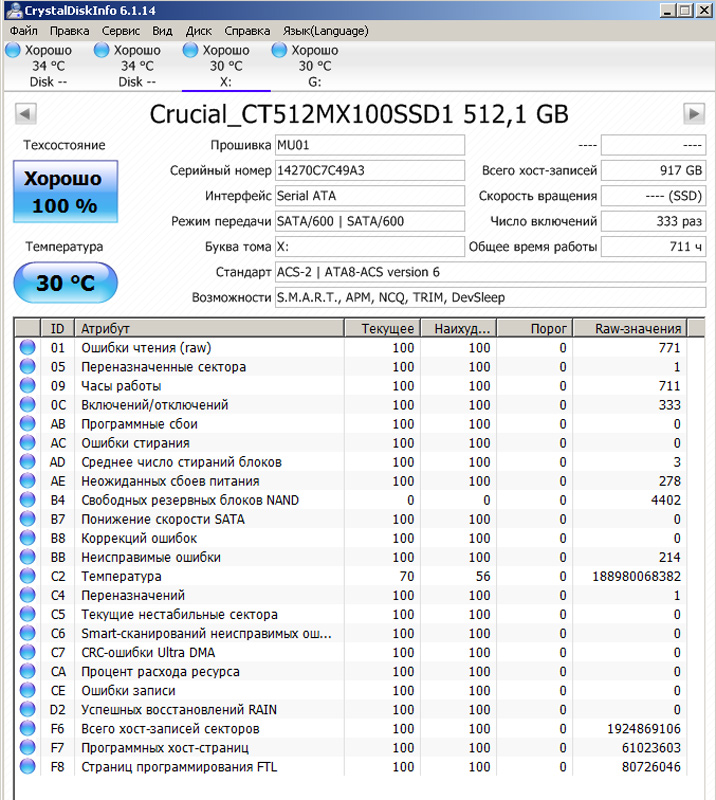
Task: Click status icon for CRC-ошибки Ultra DMA
Action: click(28, 652)
